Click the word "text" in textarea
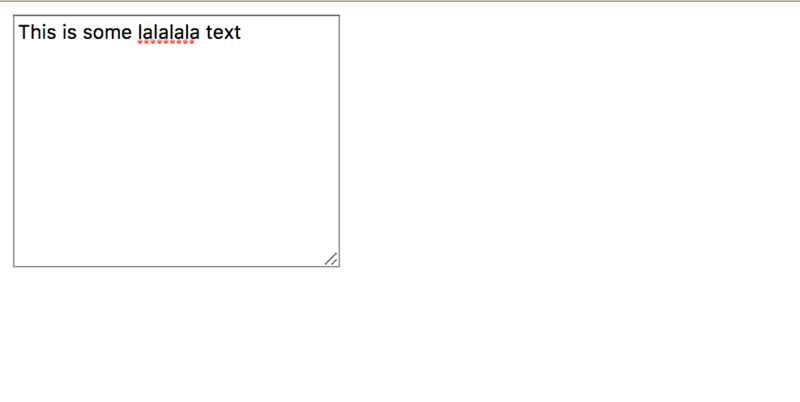 (223, 32)
